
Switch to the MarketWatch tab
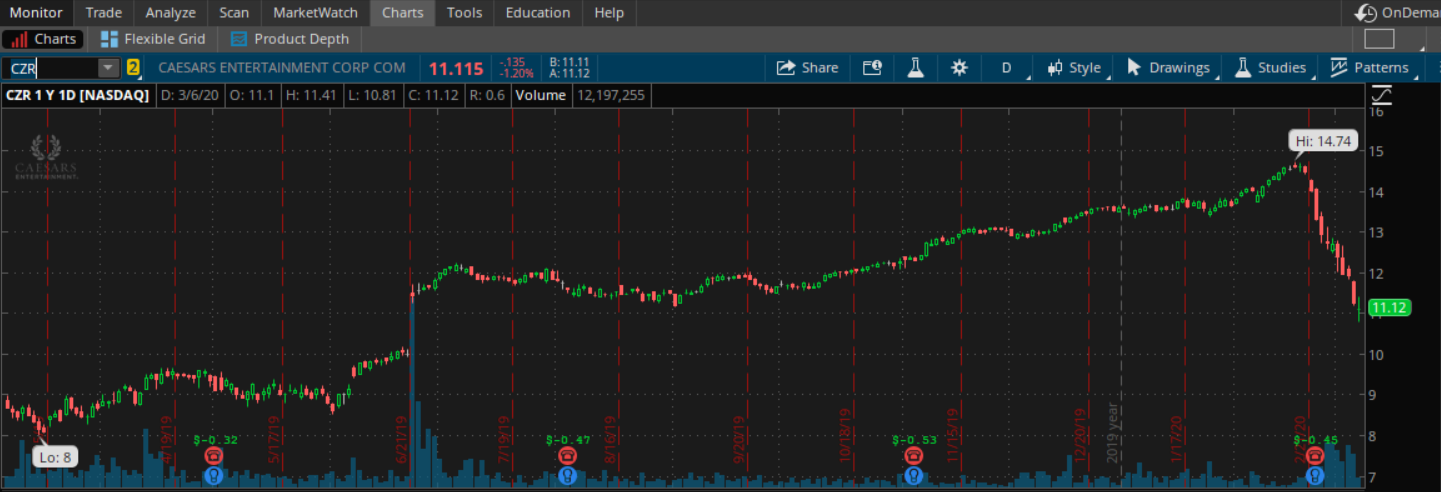315,13
